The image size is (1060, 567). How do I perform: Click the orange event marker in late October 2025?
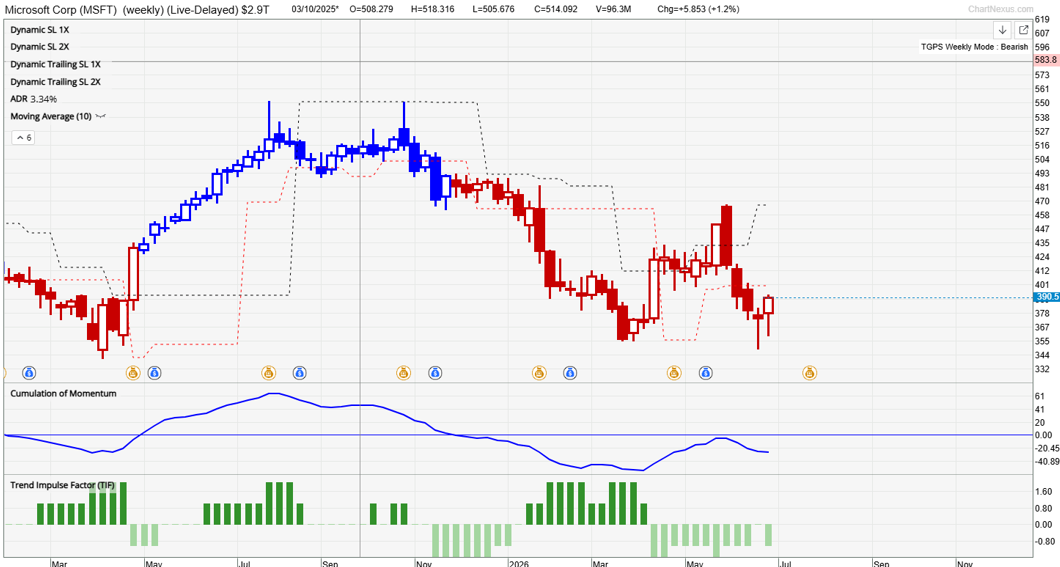click(404, 372)
